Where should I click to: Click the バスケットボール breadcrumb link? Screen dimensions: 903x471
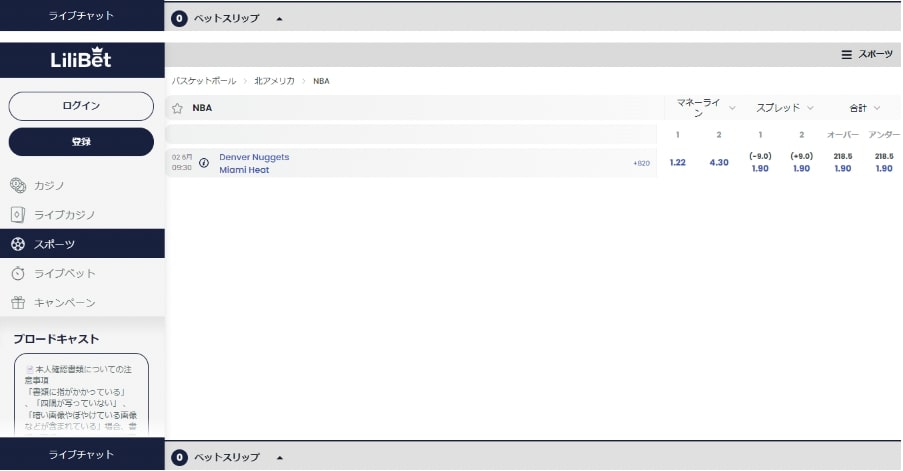[x=204, y=81]
